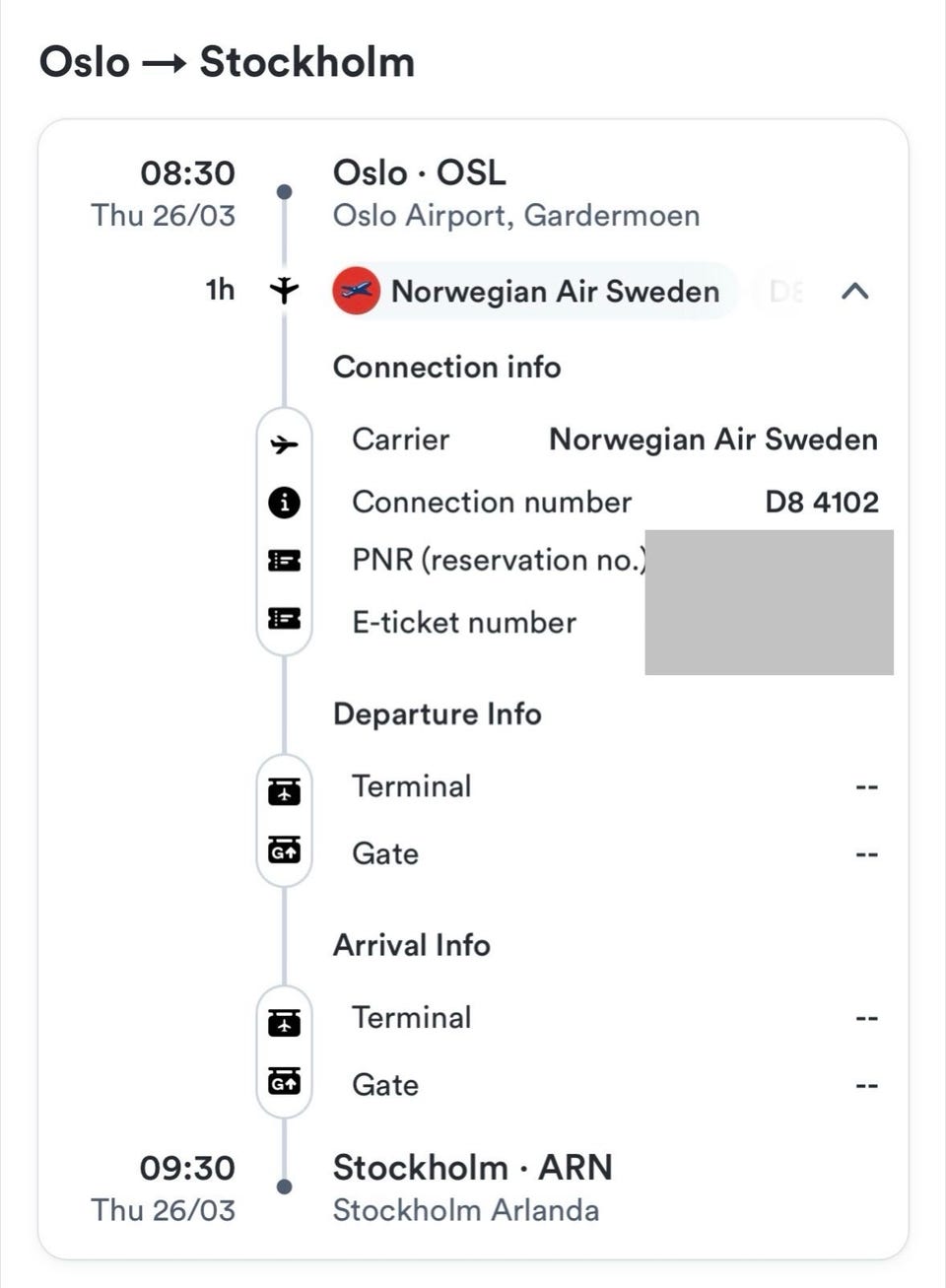The image size is (946, 1288).
Task: Click the Oslo → Stockholm route title
Action: (x=227, y=62)
